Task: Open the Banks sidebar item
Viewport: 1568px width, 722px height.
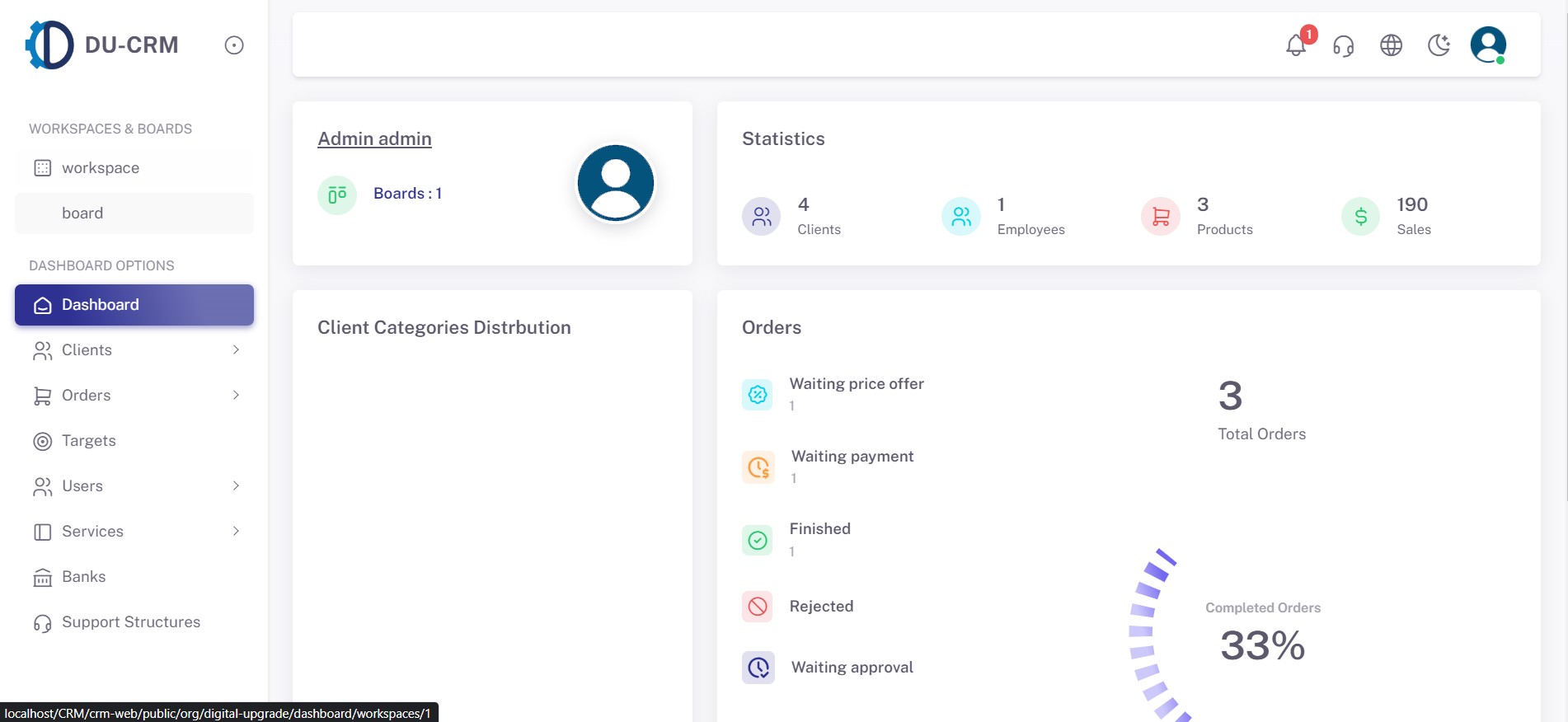Action: (x=134, y=577)
